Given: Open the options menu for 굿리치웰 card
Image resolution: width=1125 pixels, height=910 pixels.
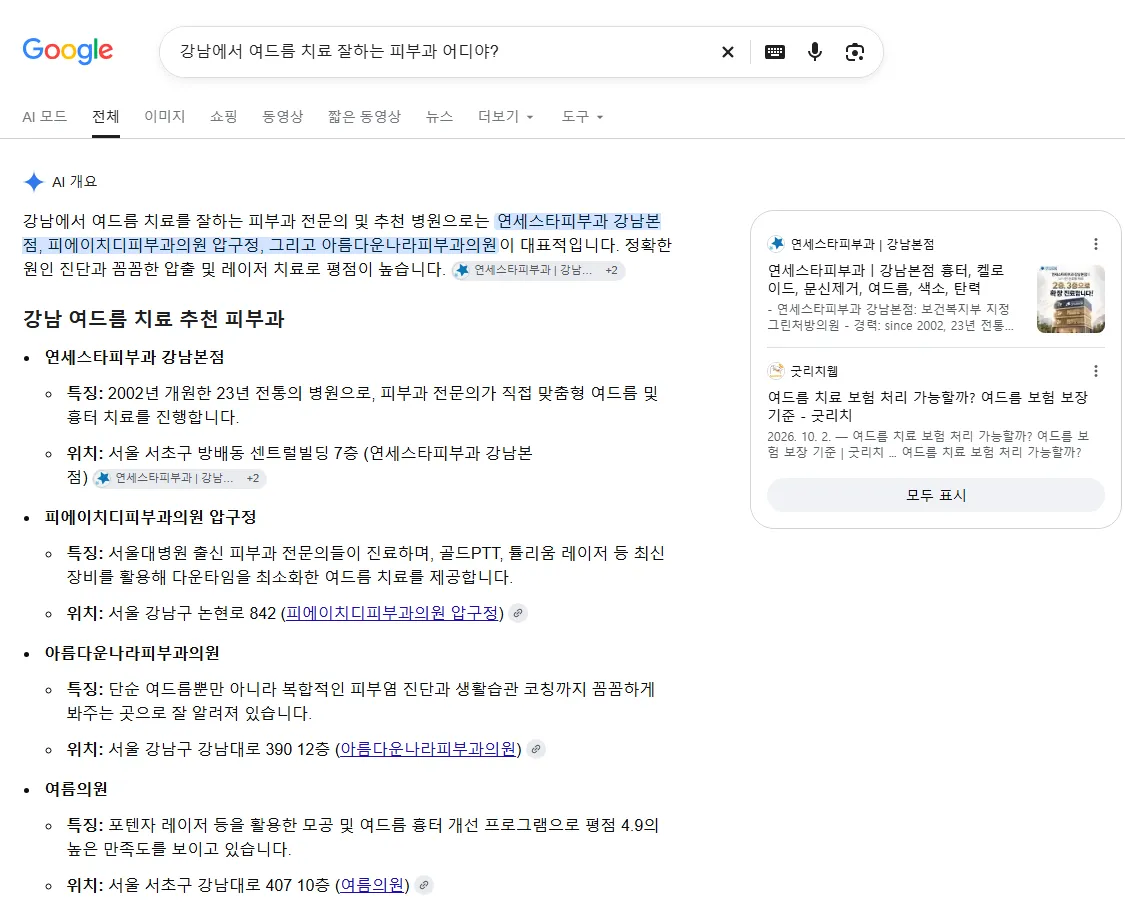Looking at the screenshot, I should tap(1096, 371).
